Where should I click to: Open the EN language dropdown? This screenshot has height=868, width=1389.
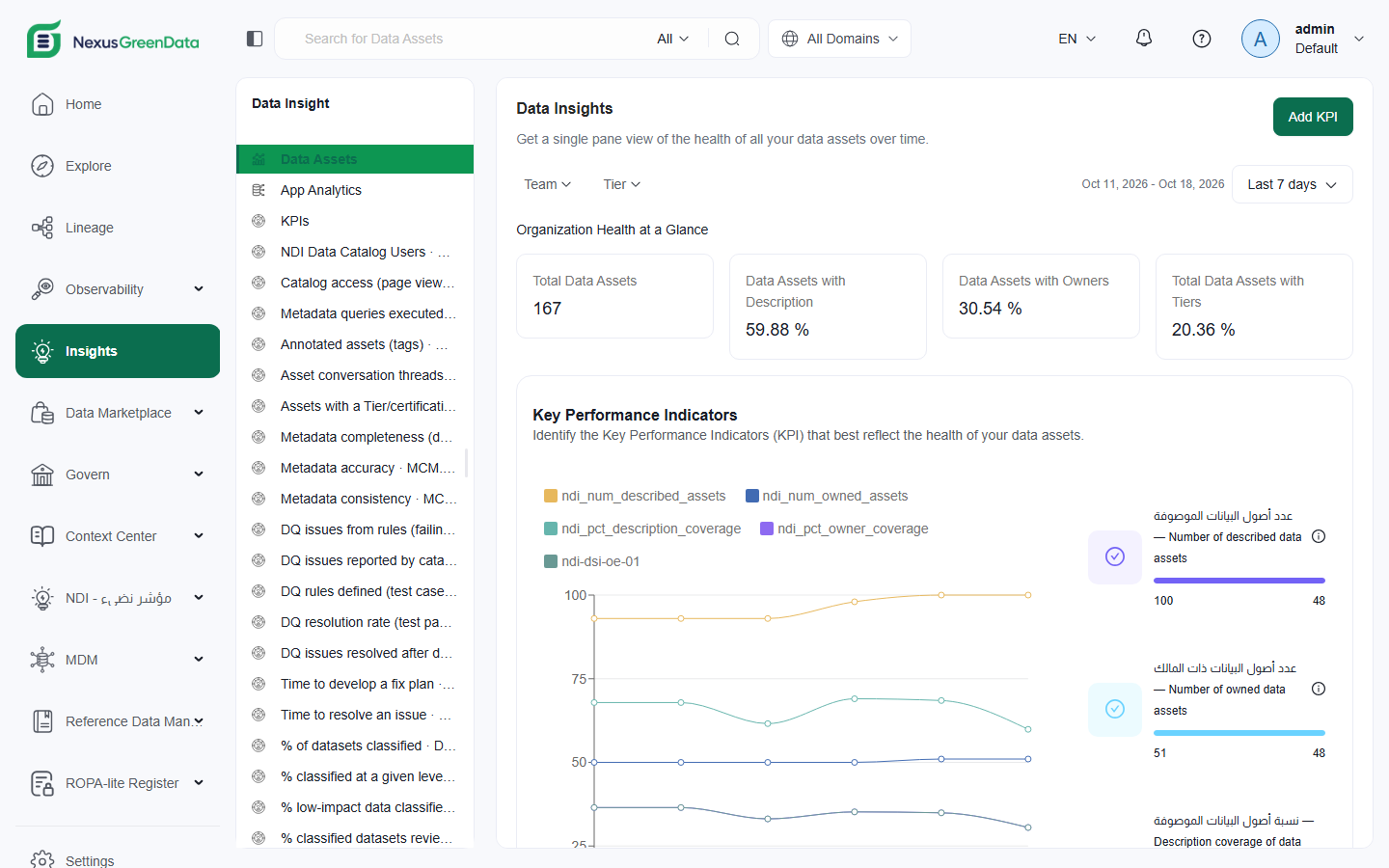click(x=1077, y=39)
